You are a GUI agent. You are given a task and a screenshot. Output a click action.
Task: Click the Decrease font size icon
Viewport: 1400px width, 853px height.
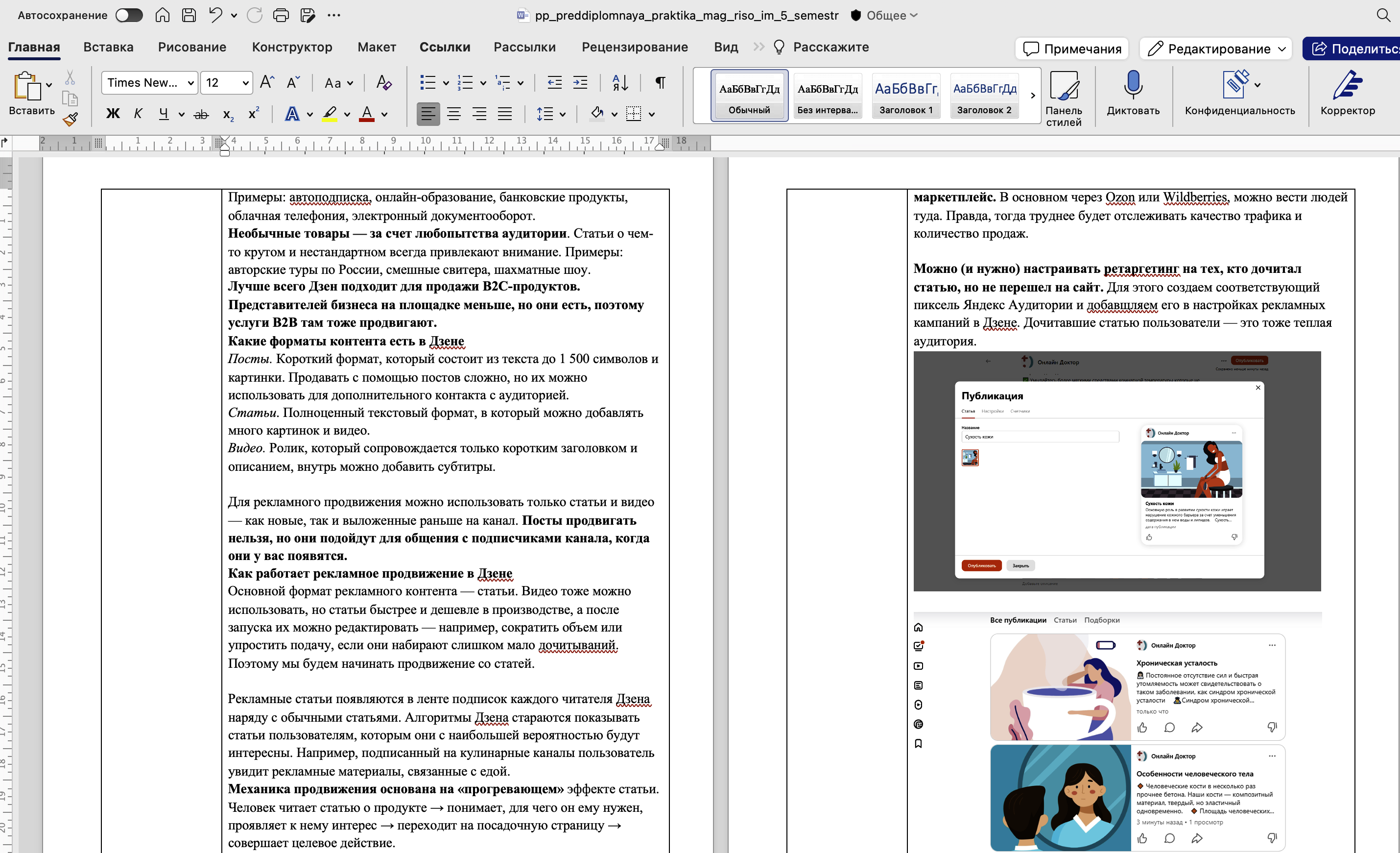293,83
